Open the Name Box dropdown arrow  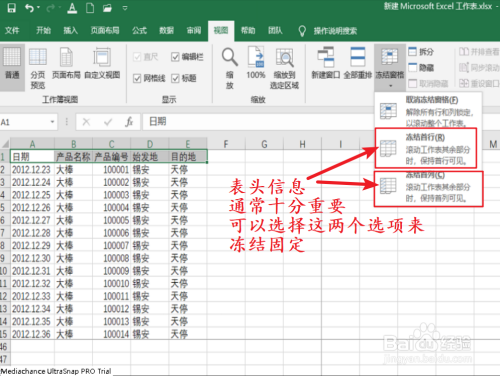(x=52, y=122)
